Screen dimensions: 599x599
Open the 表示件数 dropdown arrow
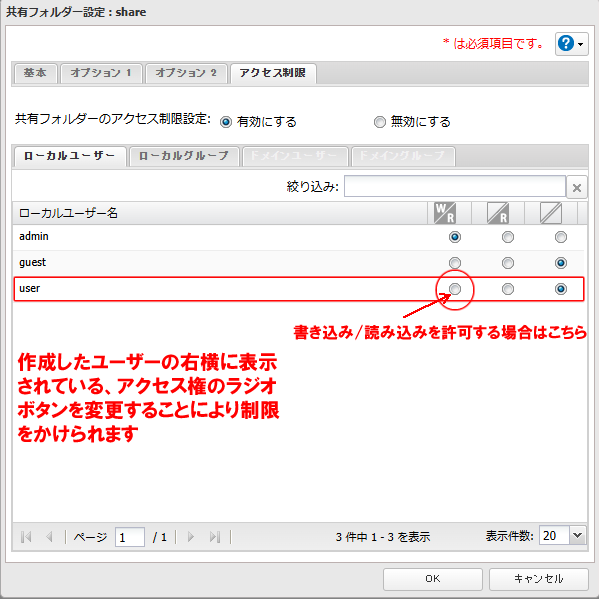tap(578, 536)
